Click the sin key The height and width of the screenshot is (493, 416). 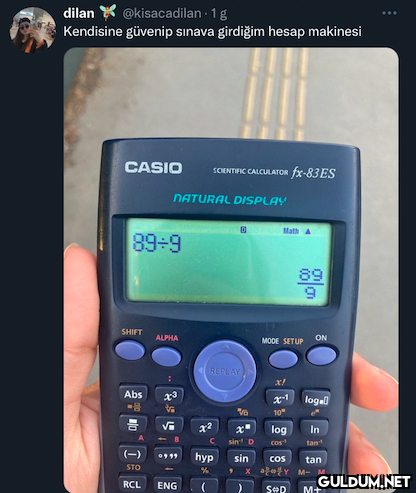(x=241, y=458)
